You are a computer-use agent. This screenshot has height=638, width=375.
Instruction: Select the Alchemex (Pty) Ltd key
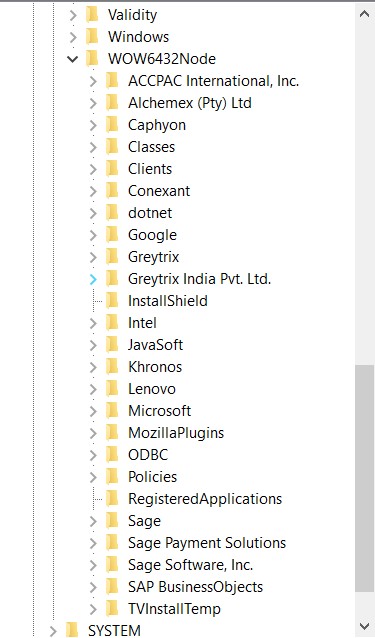point(190,103)
